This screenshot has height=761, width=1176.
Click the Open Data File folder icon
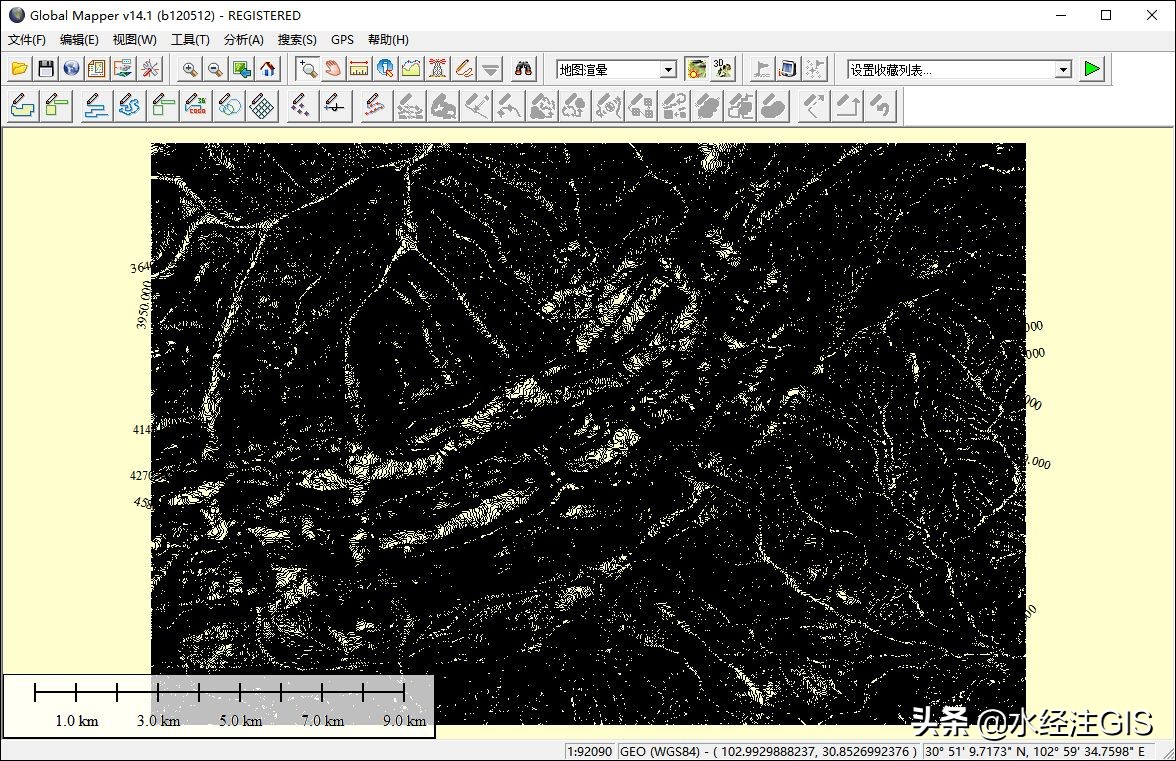pyautogui.click(x=19, y=69)
